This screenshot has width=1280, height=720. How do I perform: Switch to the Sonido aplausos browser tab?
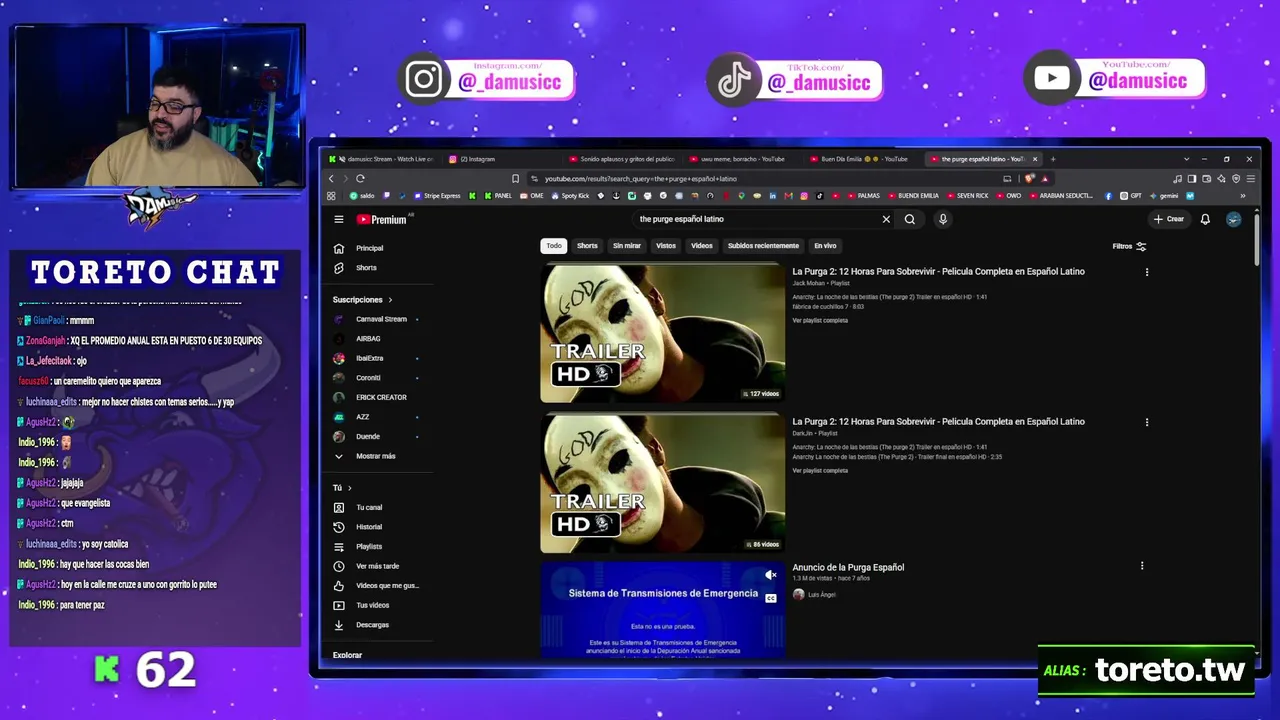click(x=620, y=159)
